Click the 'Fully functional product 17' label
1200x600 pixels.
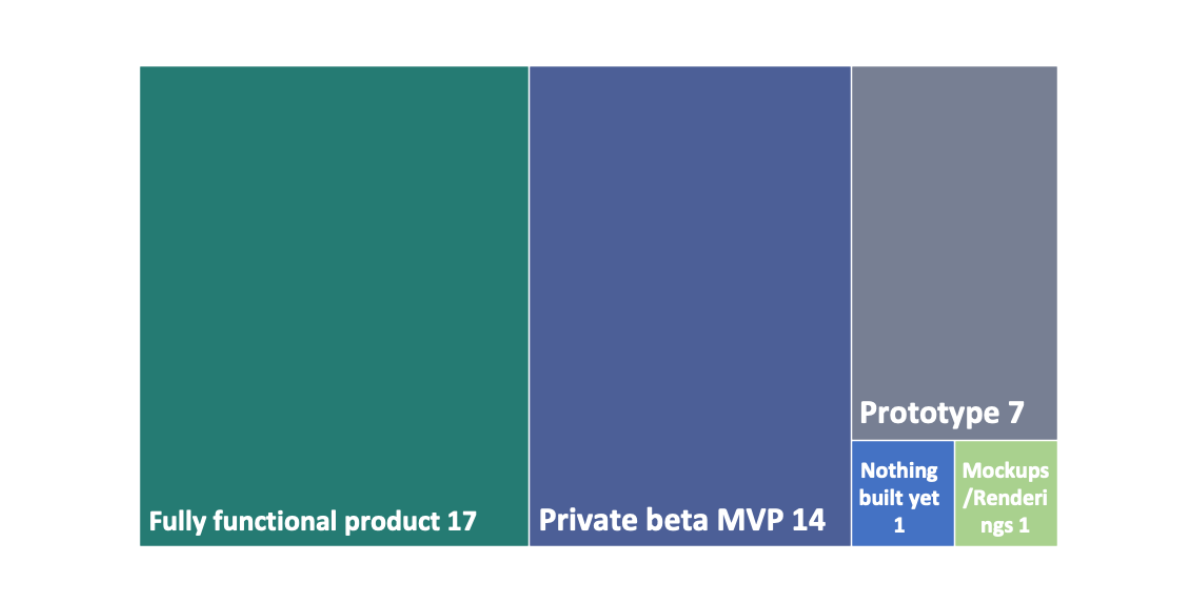point(313,521)
